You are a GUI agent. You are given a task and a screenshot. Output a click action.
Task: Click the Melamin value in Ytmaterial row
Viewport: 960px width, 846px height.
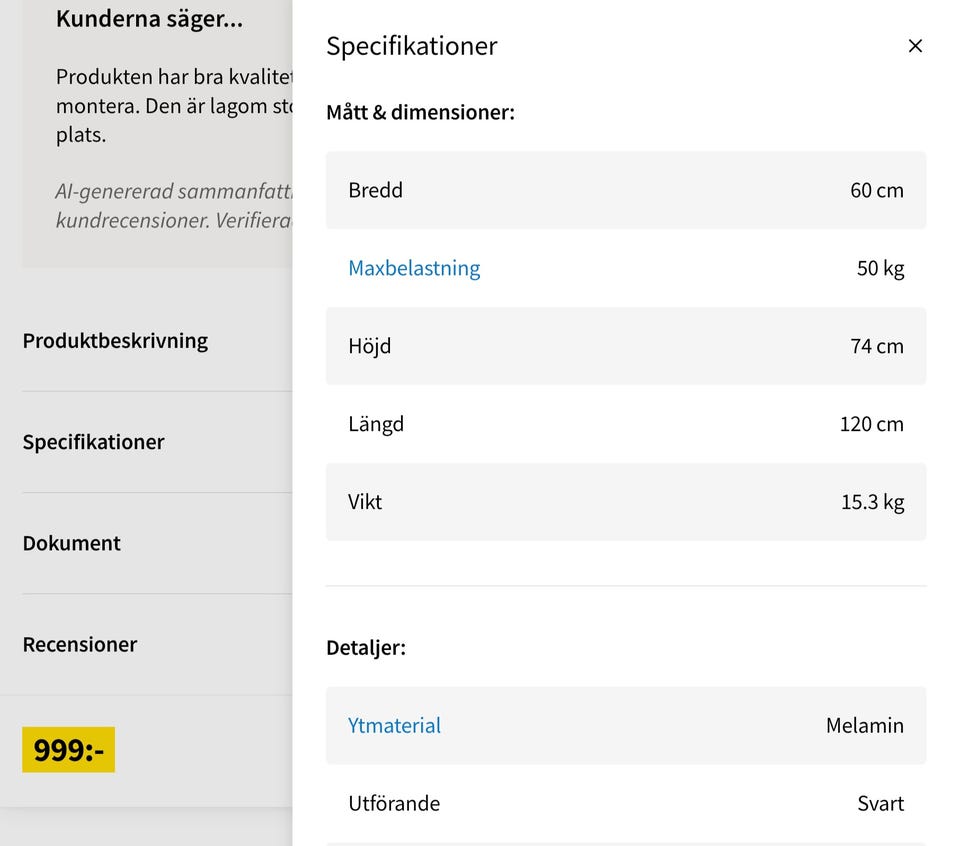(x=864, y=726)
